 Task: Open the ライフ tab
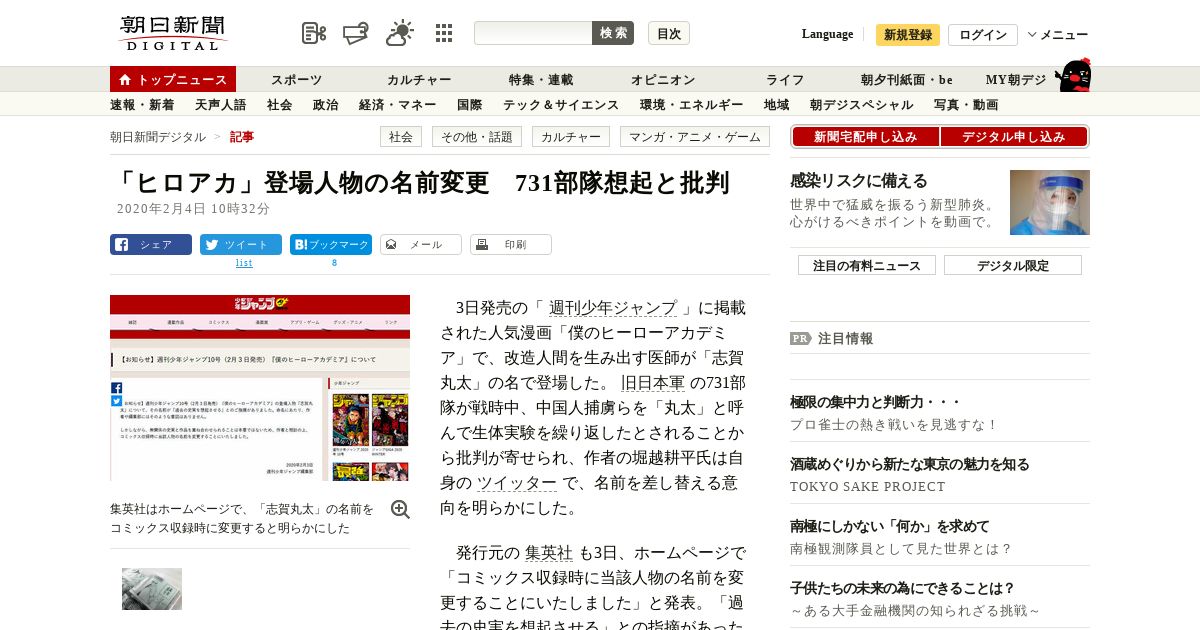point(785,79)
